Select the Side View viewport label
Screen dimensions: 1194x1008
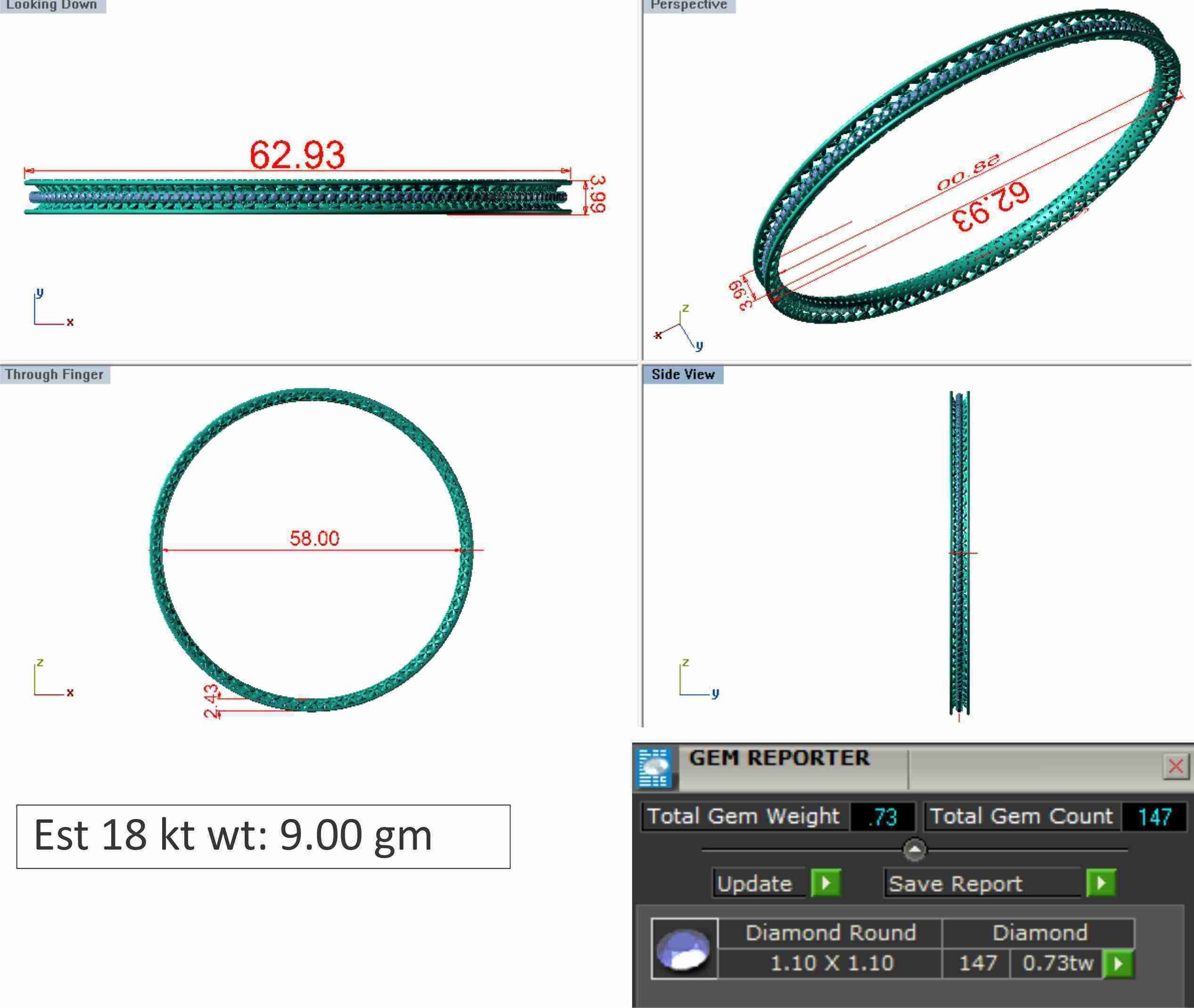(683, 375)
